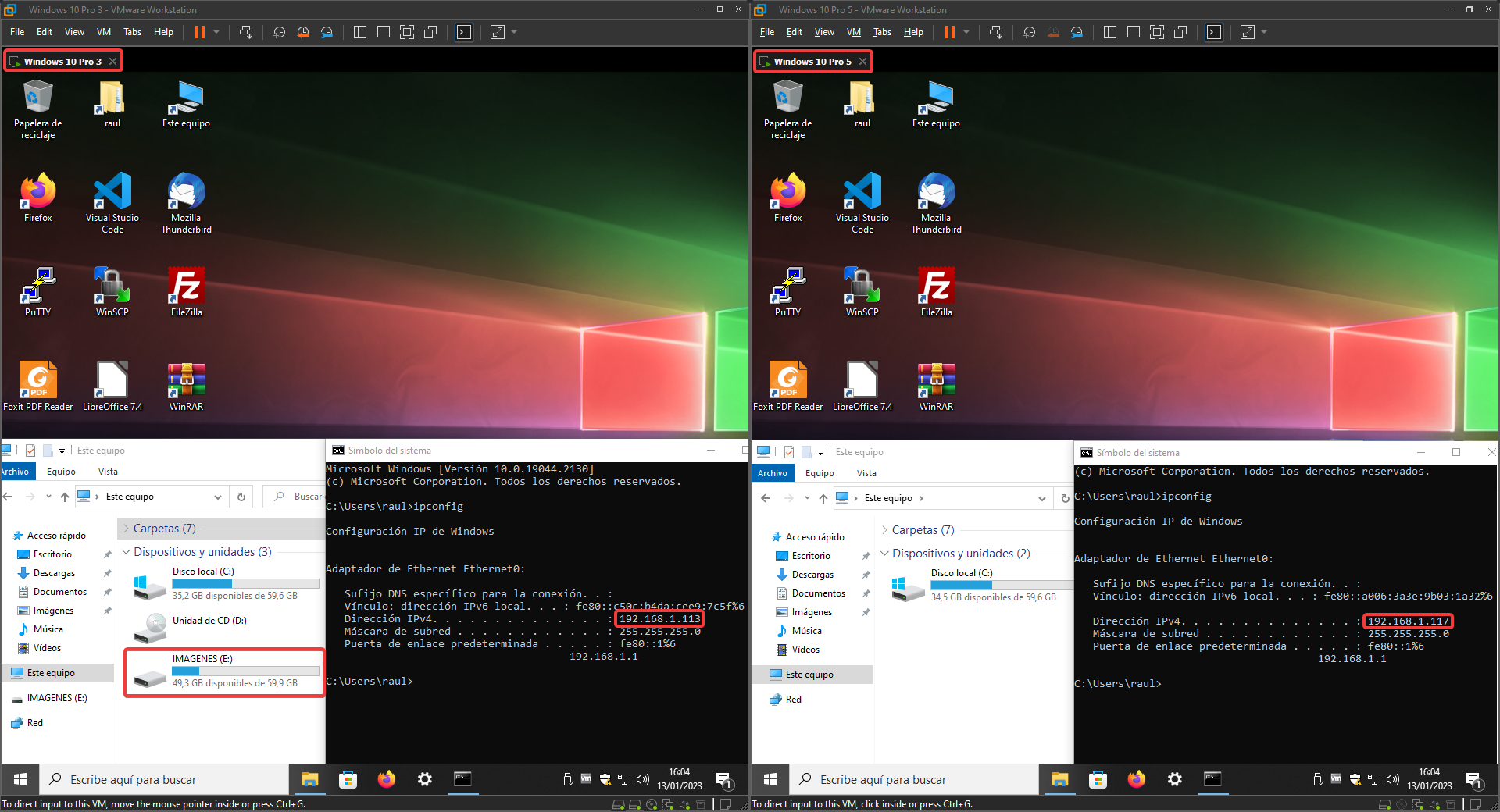Collapse Dispositivos y unidades (2) in Windows 10 Pro 5
This screenshot has height=812, width=1500.
(x=884, y=554)
